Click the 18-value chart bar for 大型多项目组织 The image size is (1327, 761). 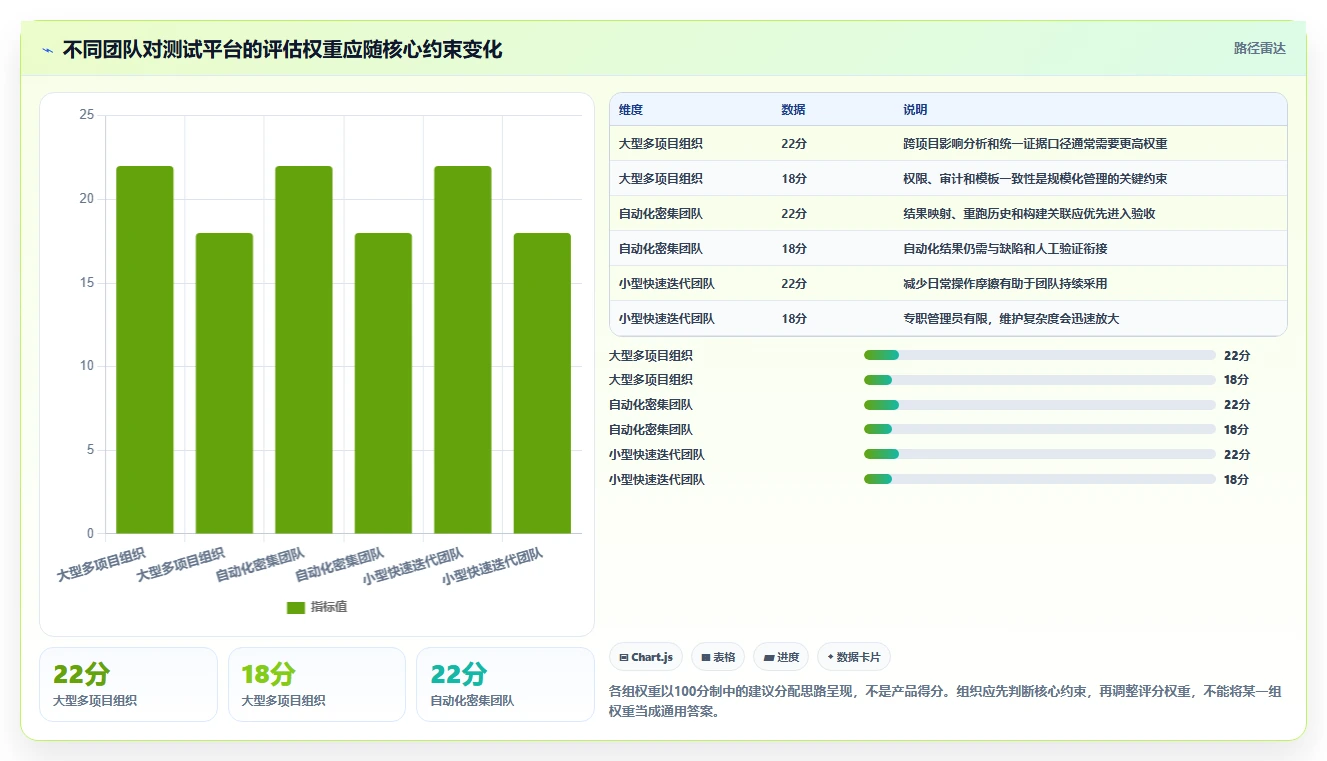point(224,383)
